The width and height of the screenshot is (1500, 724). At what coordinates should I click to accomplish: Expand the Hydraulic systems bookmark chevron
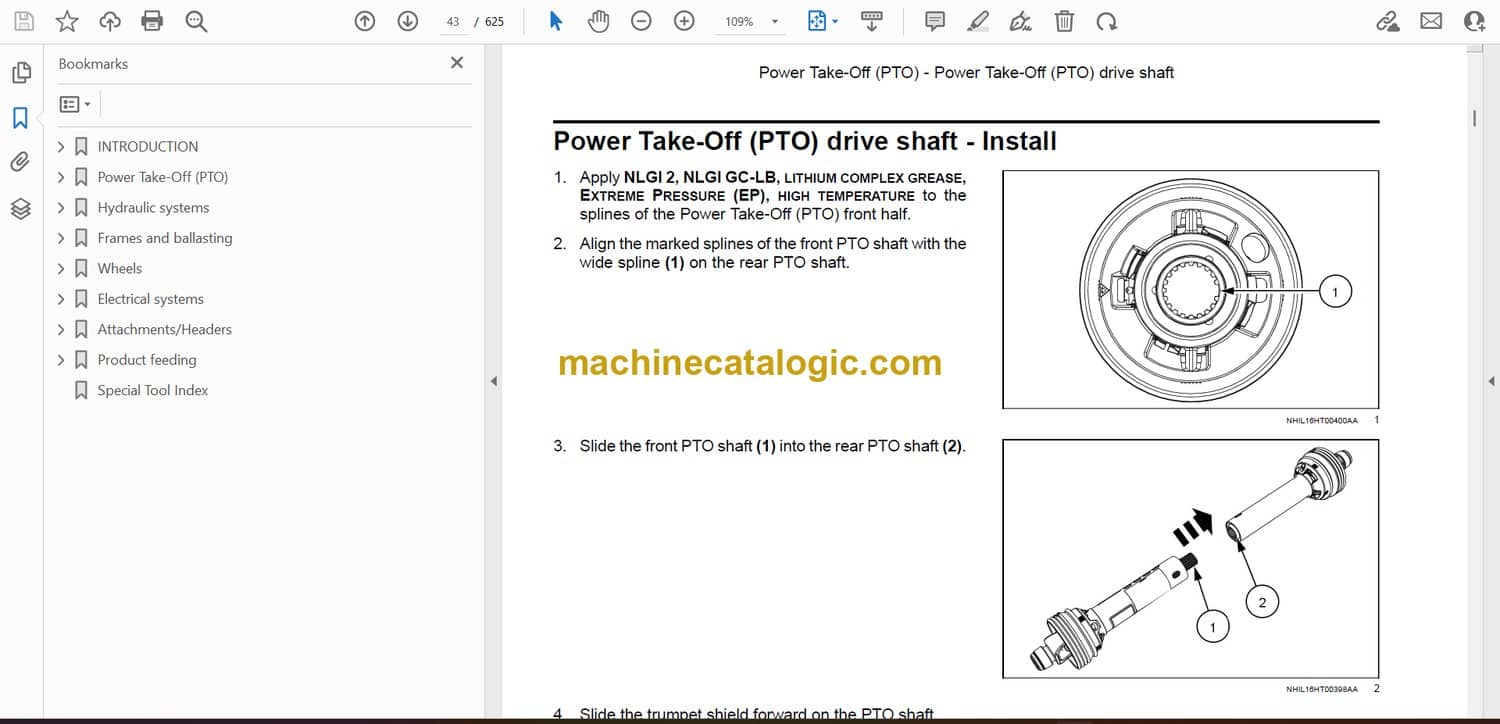(61, 208)
